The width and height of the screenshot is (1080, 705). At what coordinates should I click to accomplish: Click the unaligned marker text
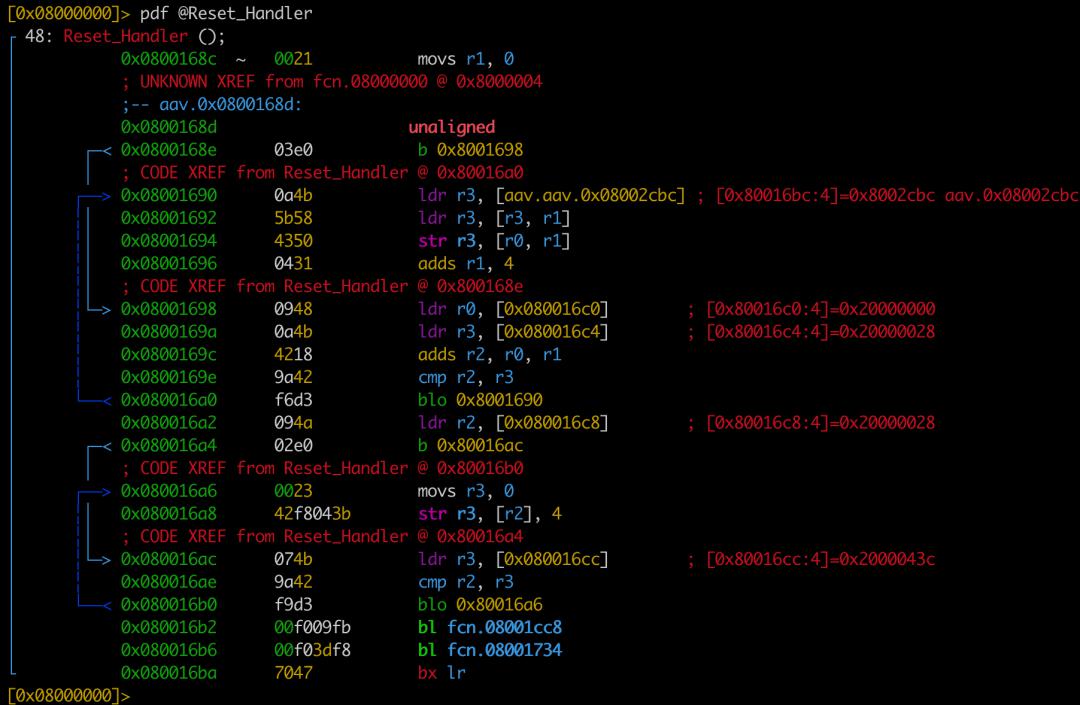(451, 127)
